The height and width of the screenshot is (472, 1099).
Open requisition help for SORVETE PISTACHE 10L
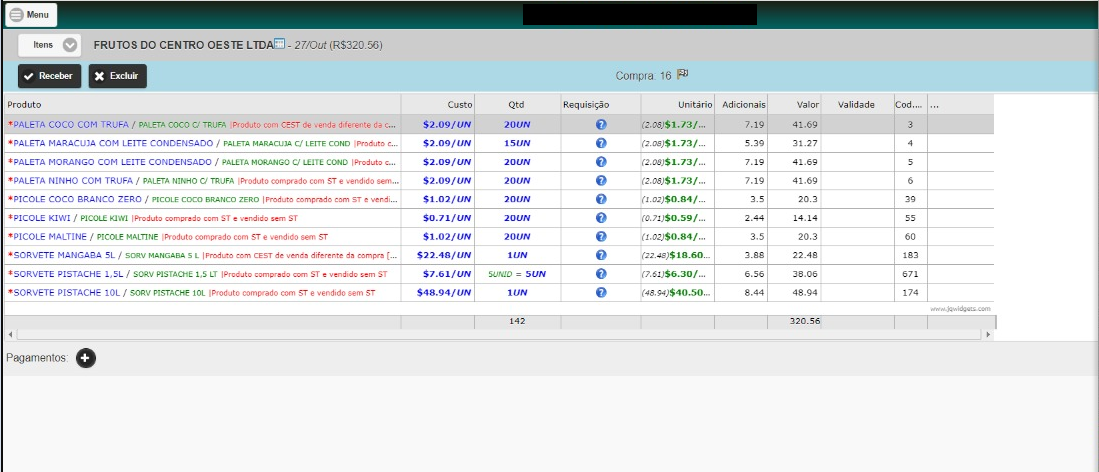[601, 292]
